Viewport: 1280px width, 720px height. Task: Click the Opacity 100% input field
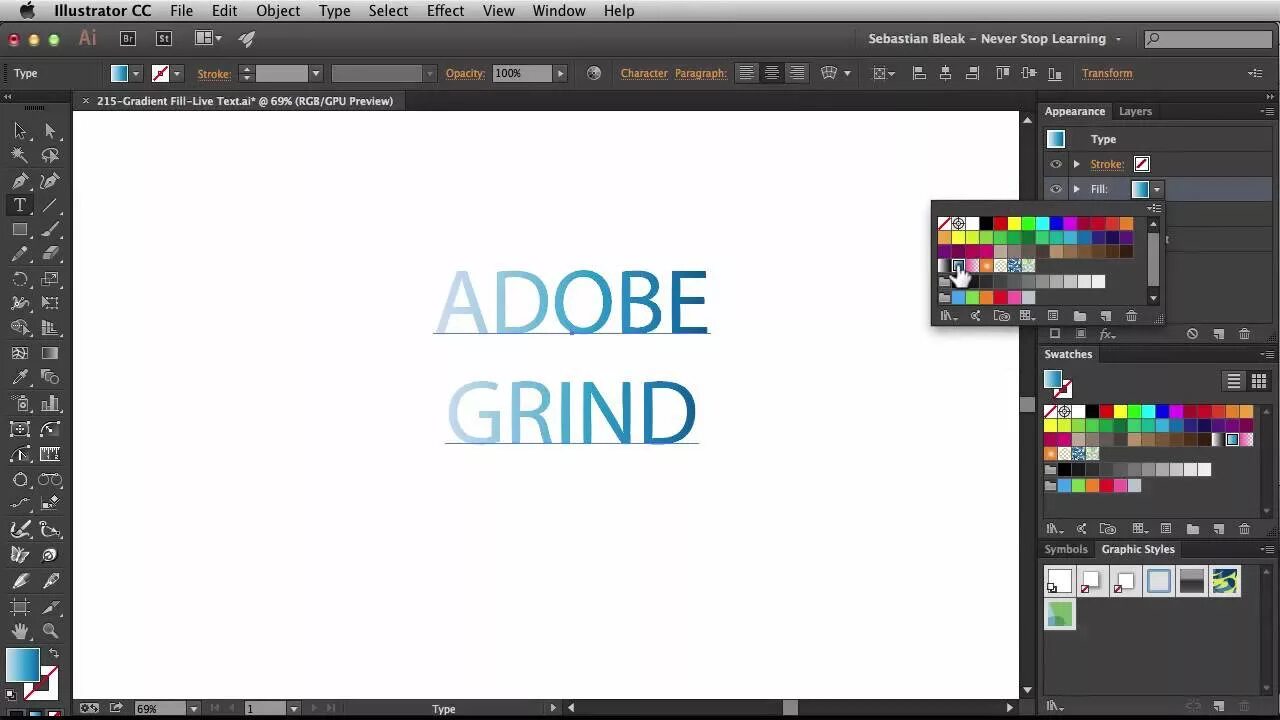522,73
